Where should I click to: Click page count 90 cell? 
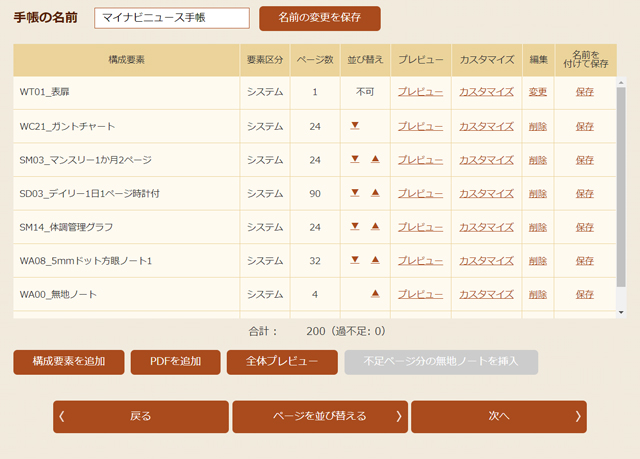[315, 193]
